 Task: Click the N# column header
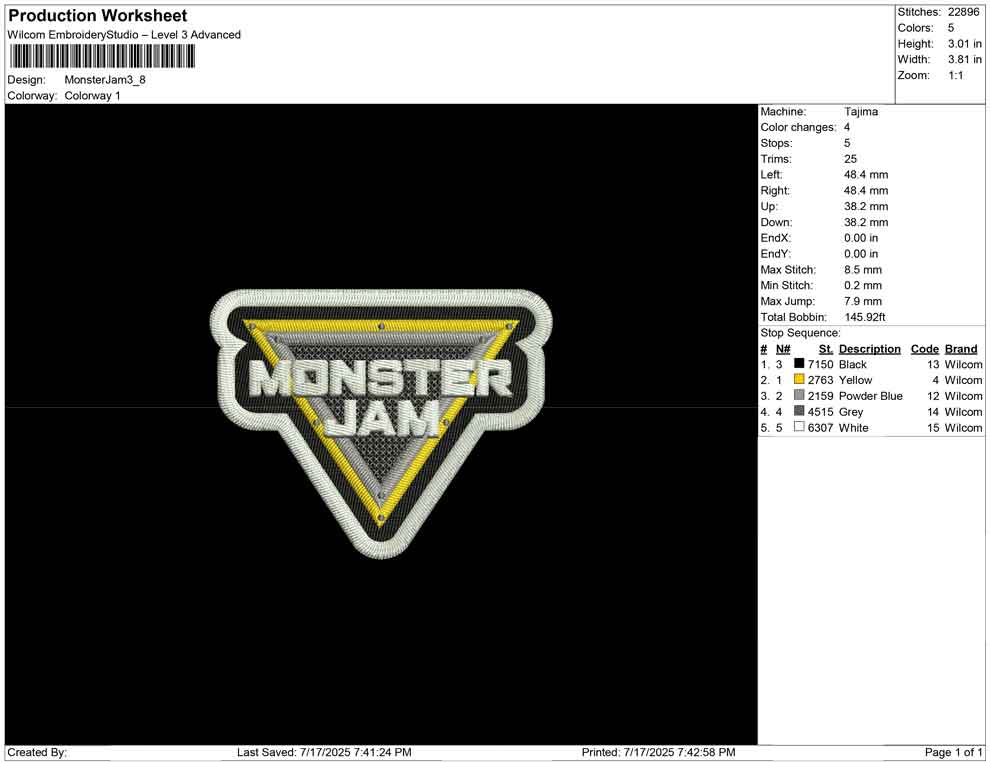pos(783,349)
